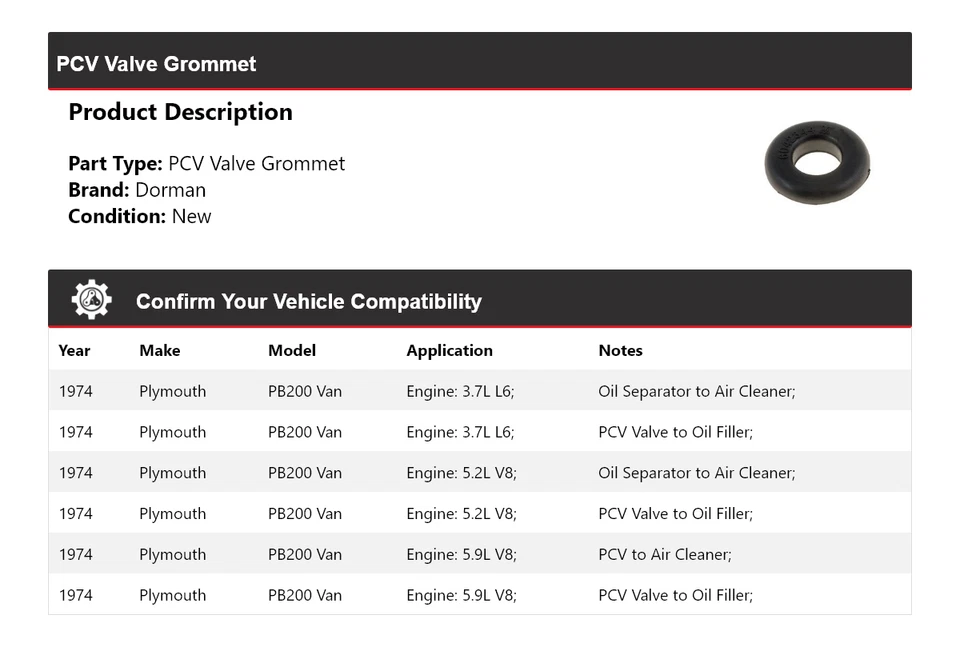Click the Notes column header
This screenshot has width=960, height=647.
620,351
